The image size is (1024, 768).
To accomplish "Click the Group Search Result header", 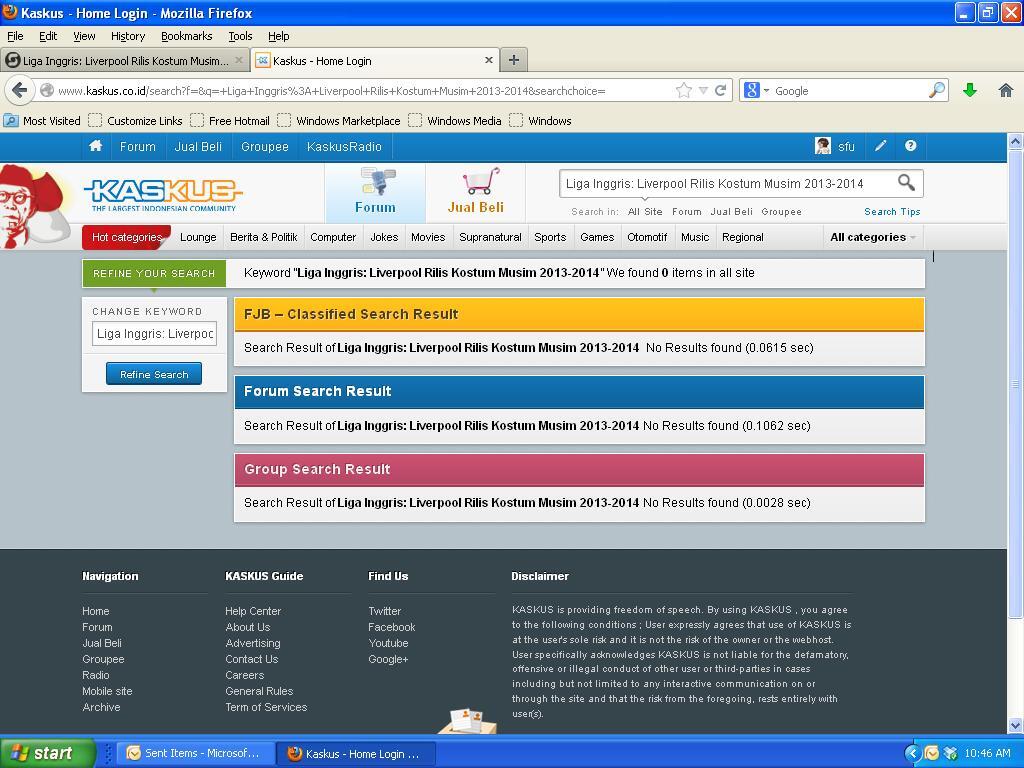I will tap(579, 470).
